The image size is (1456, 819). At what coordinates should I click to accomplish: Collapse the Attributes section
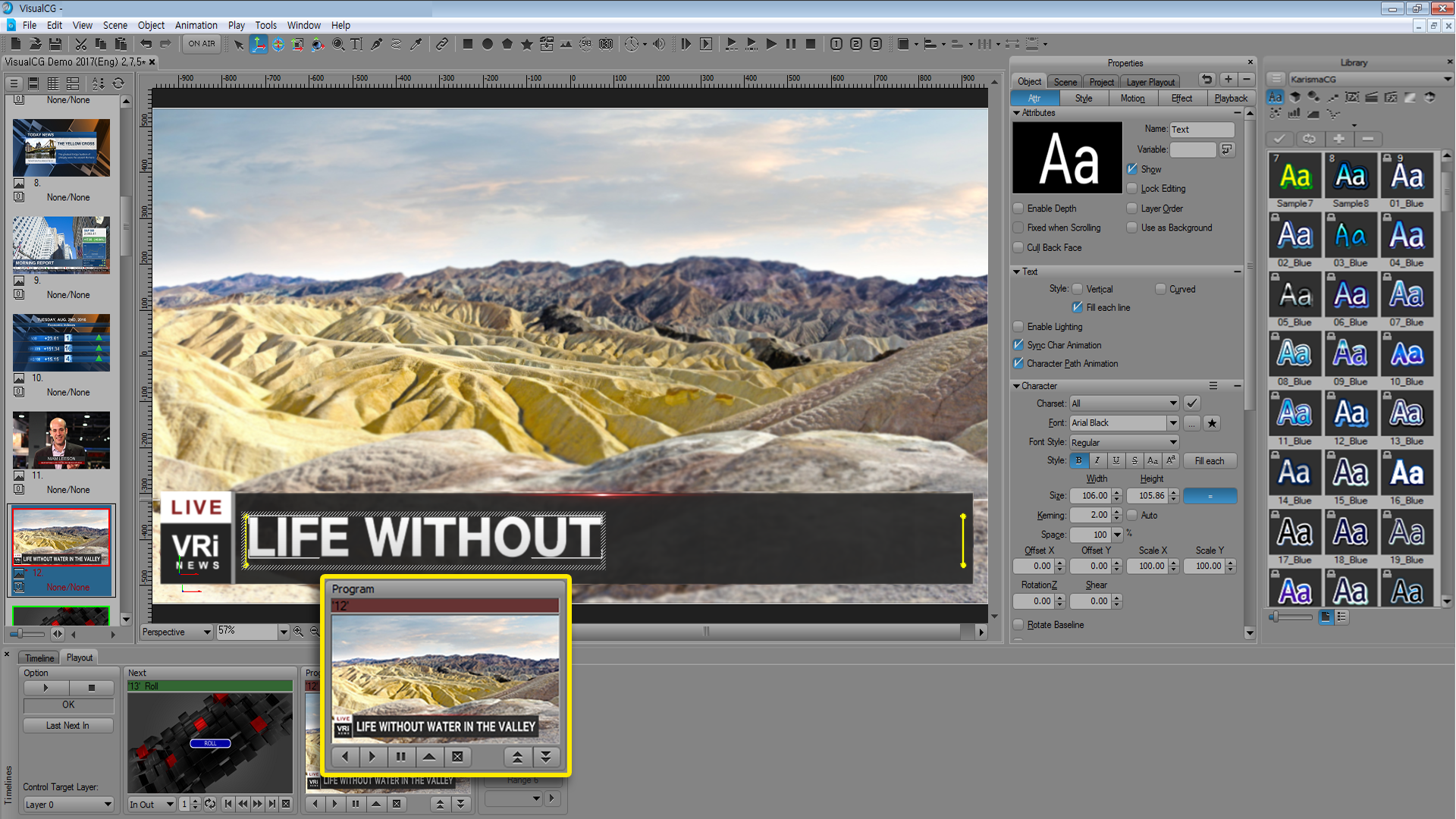click(x=1017, y=113)
